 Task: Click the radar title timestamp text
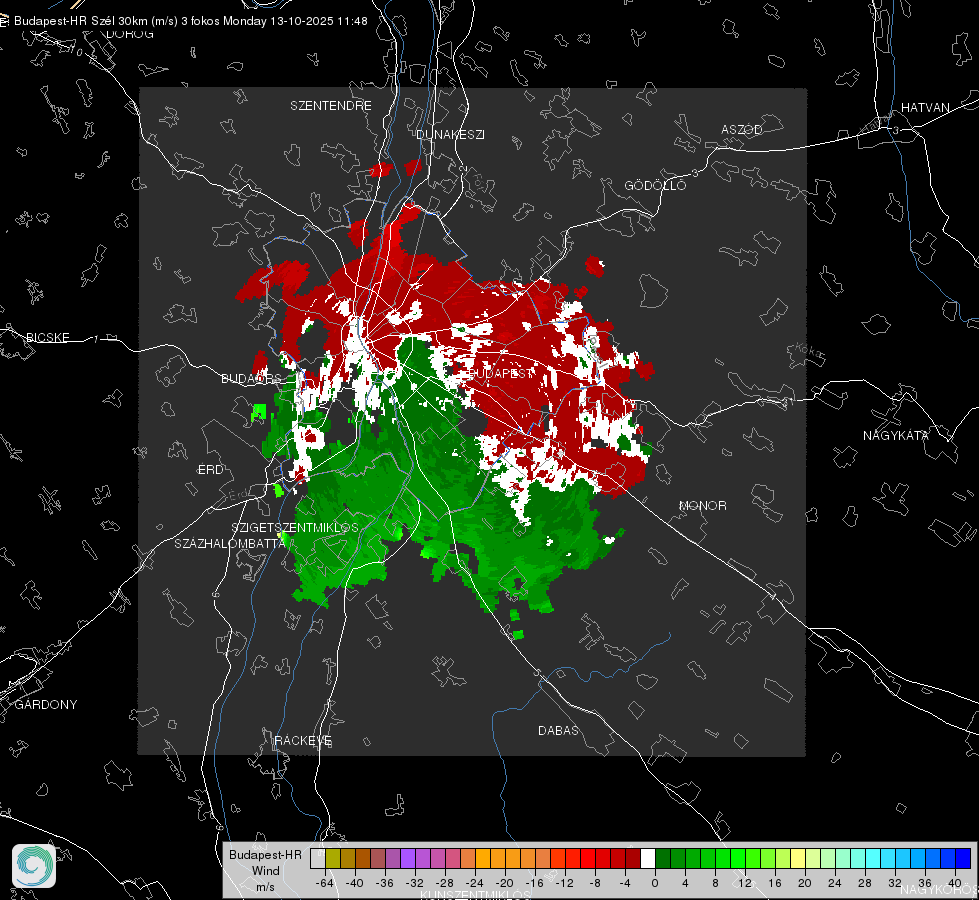pos(190,21)
